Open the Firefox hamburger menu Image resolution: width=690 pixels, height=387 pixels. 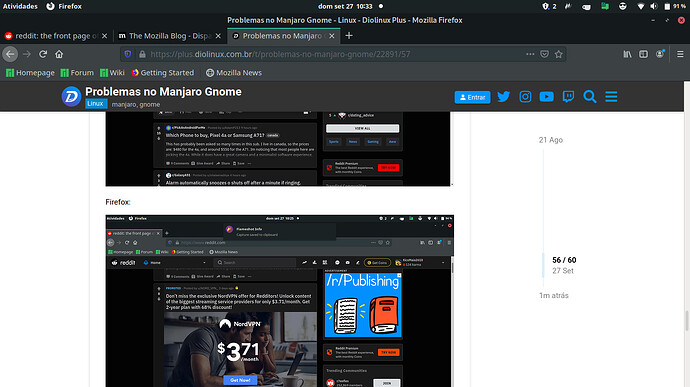point(680,54)
